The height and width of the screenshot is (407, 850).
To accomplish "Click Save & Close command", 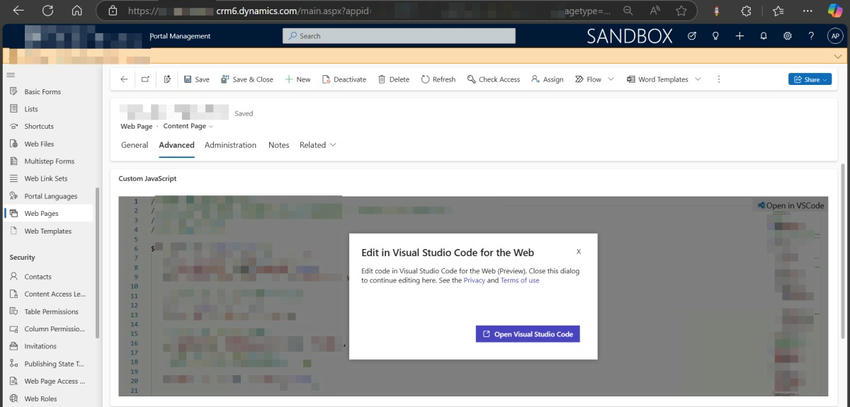I will click(x=247, y=79).
